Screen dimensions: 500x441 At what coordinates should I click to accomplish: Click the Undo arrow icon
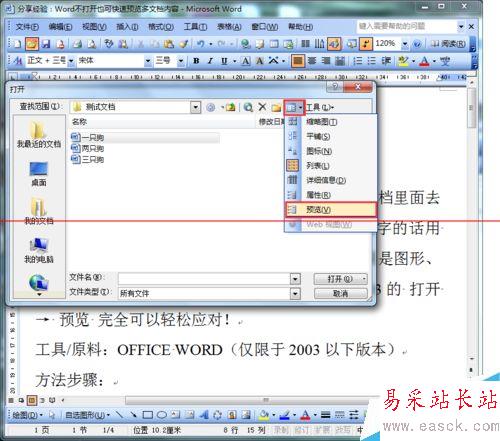click(x=200, y=44)
